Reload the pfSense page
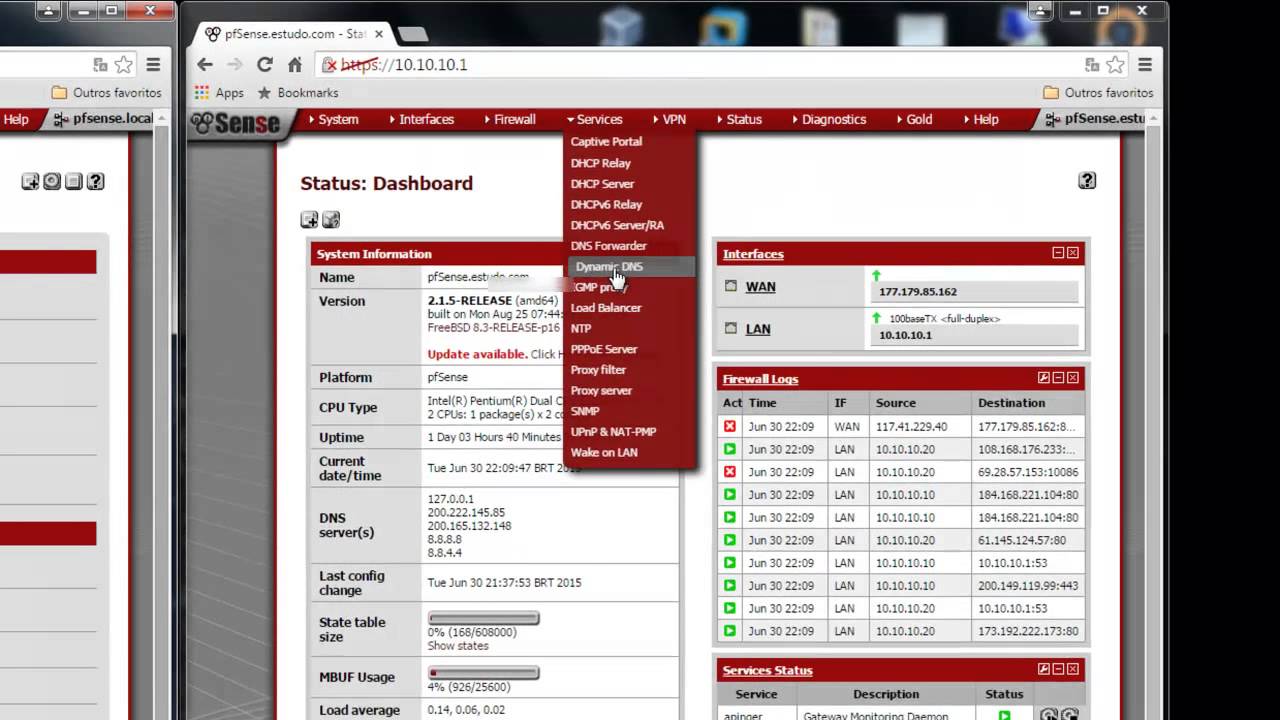Image resolution: width=1280 pixels, height=720 pixels. (x=265, y=64)
